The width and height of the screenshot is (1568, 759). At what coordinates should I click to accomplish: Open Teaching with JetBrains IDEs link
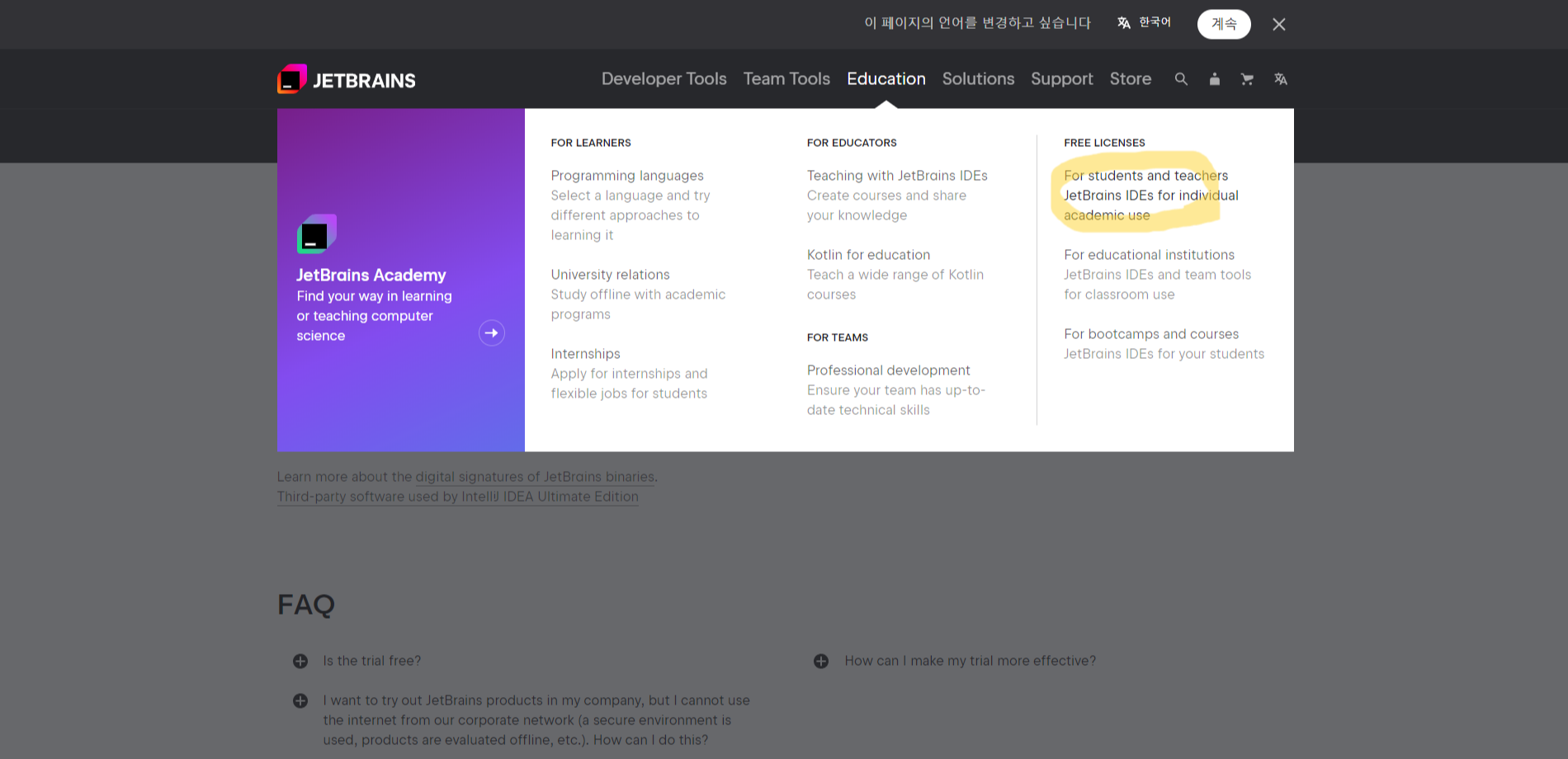coord(897,176)
